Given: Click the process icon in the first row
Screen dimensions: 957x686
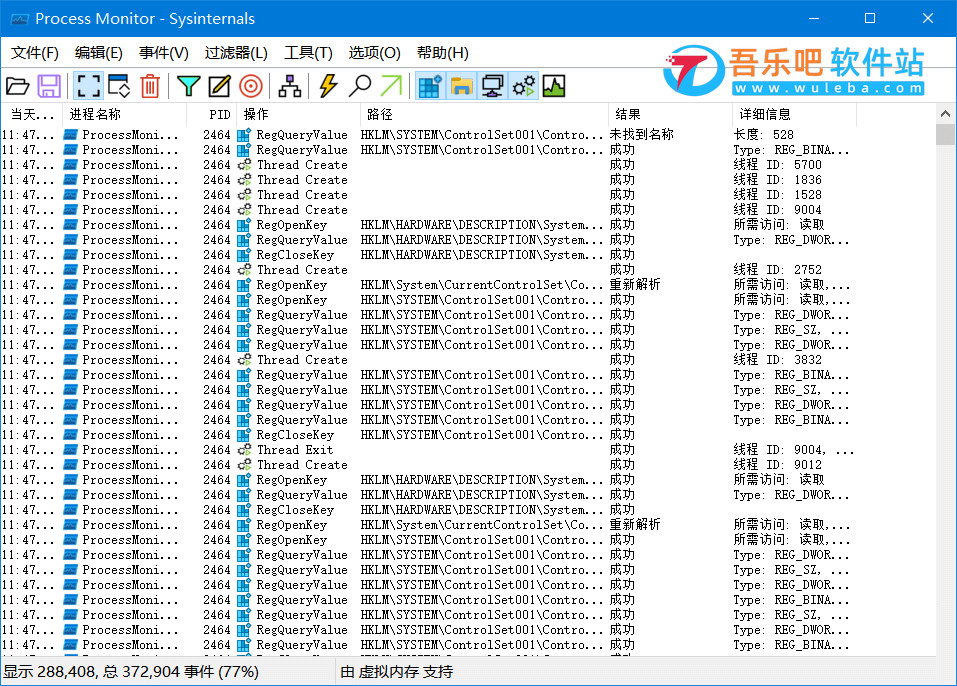Looking at the screenshot, I should coord(71,135).
